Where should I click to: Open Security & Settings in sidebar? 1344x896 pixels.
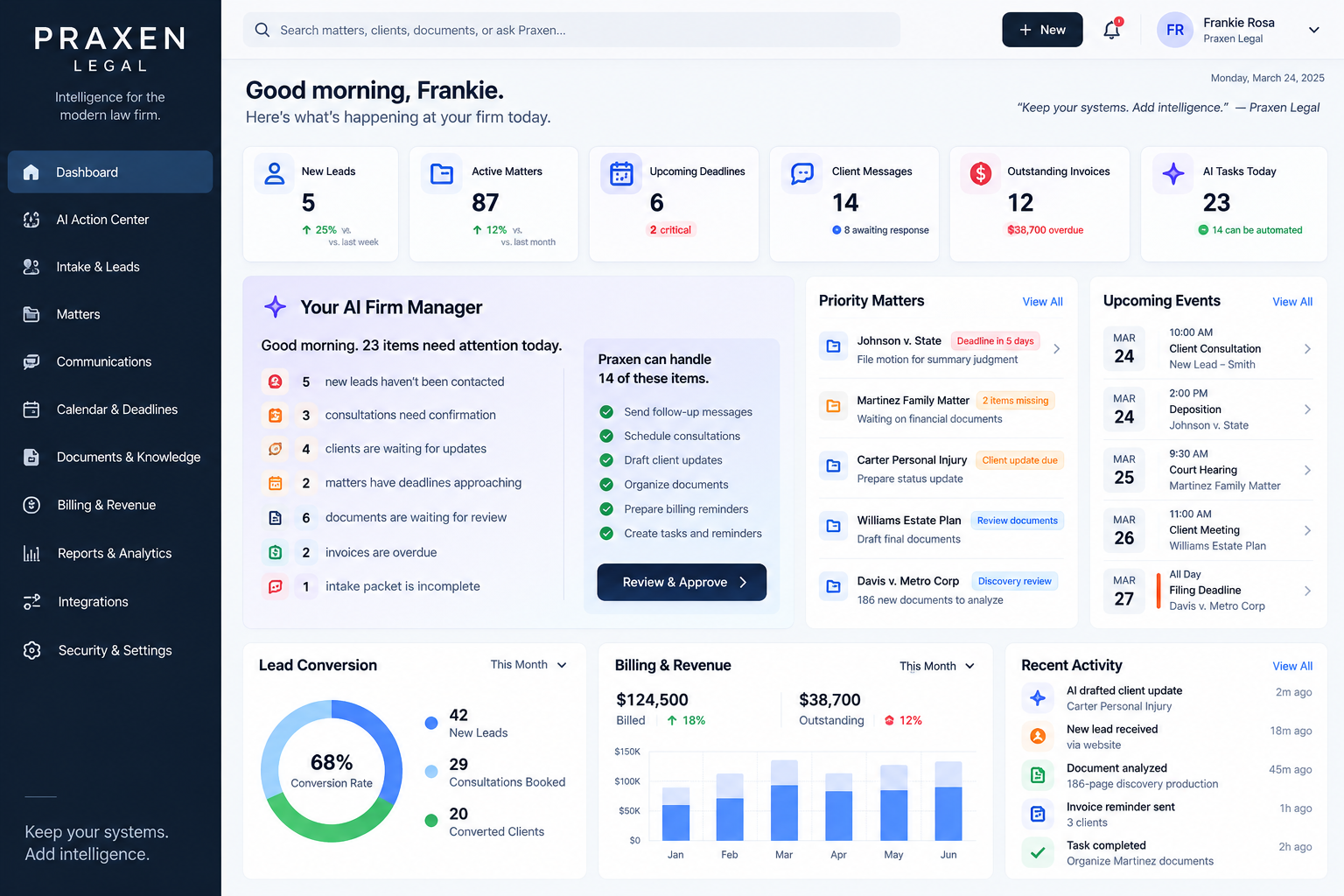(x=110, y=650)
